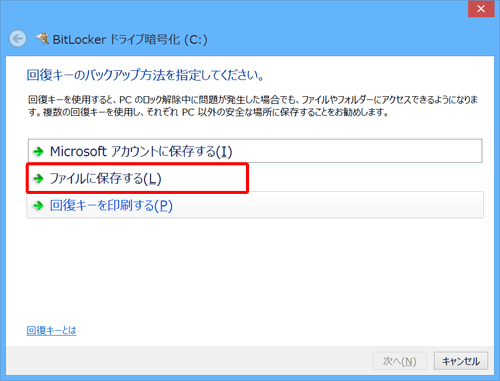Click the 次へ(N) button

400,361
